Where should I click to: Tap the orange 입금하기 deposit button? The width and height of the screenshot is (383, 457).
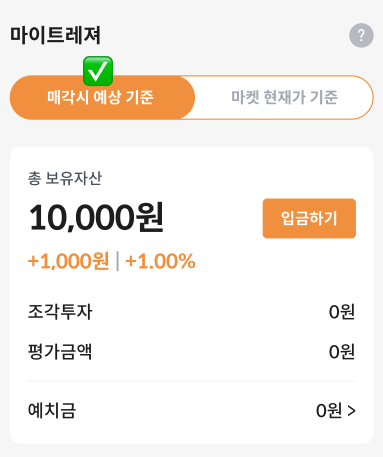(309, 218)
